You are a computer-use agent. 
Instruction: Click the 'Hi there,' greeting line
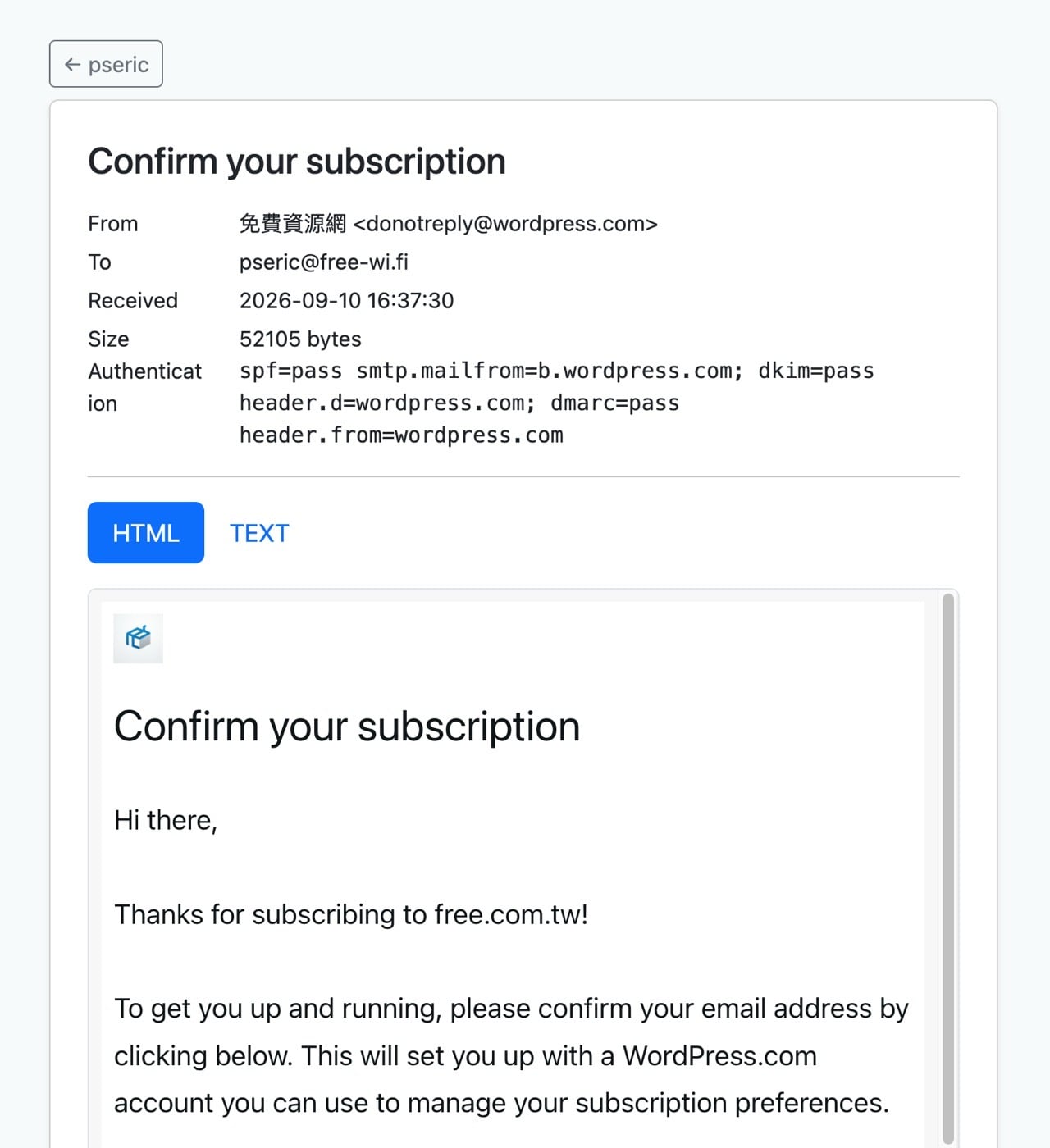[x=166, y=820]
